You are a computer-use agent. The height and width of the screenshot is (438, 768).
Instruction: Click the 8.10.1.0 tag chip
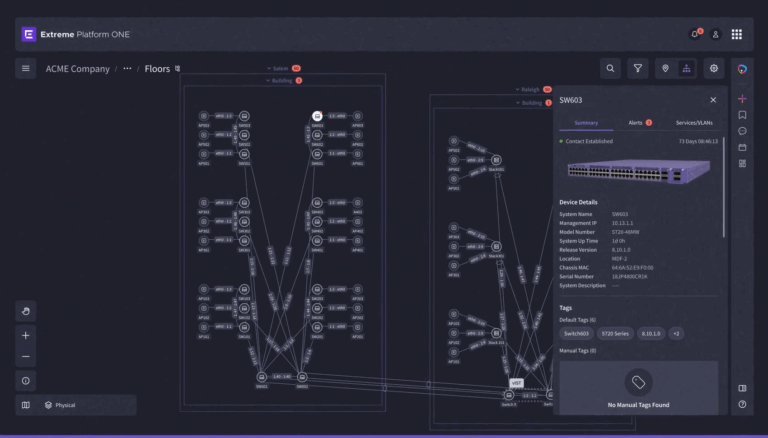650,334
